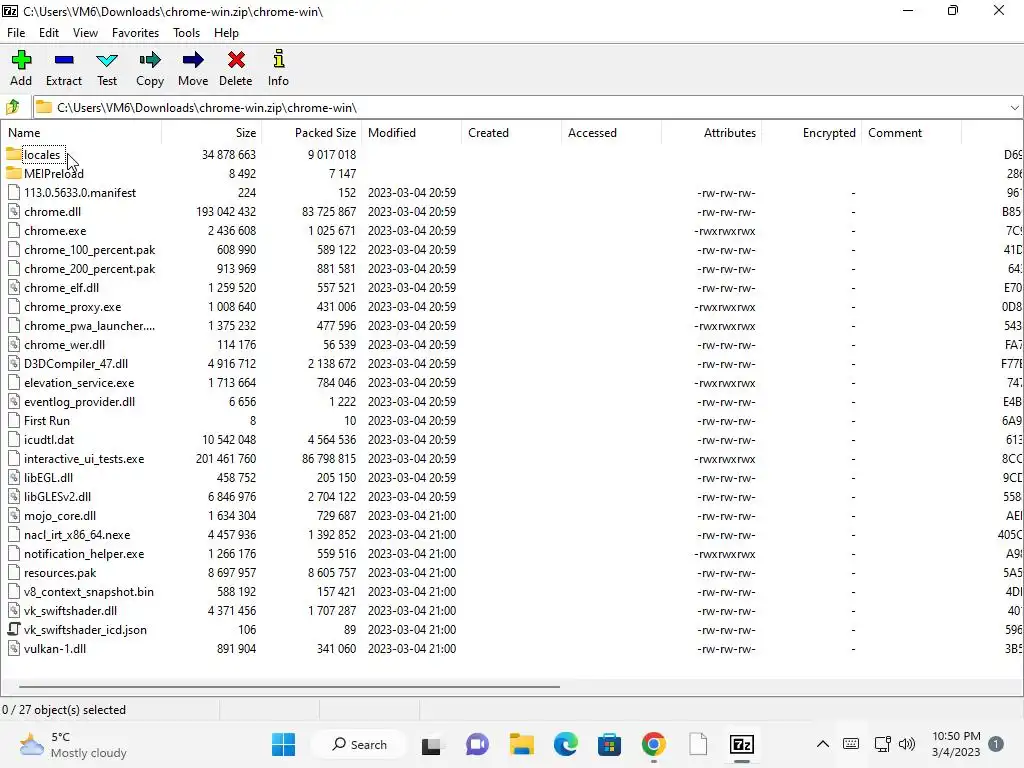1024x768 pixels.
Task: Sort files by Name column header
Action: (x=82, y=133)
